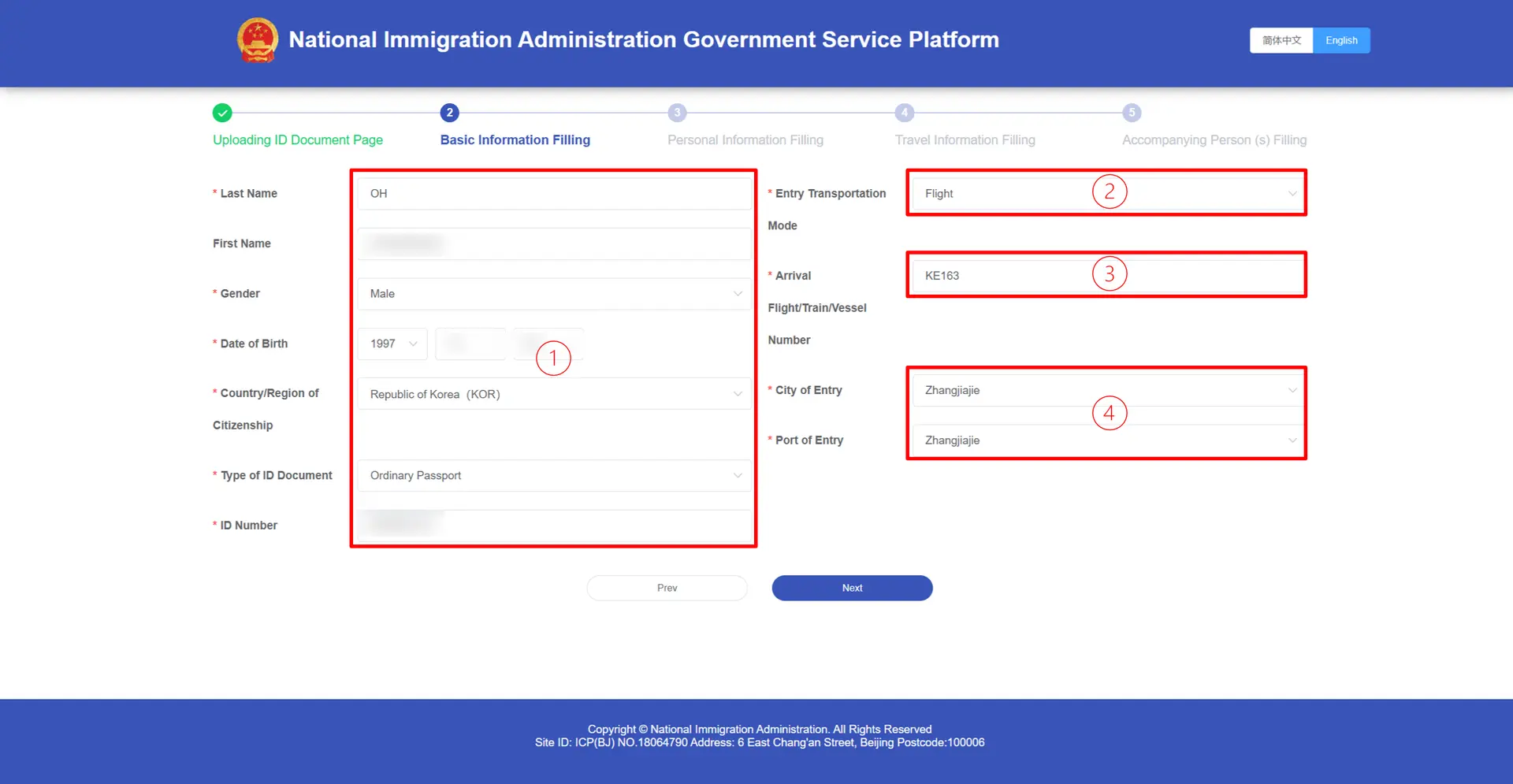Screen dimensions: 1513x784
Task: Click the national emblem logo
Action: [258, 39]
